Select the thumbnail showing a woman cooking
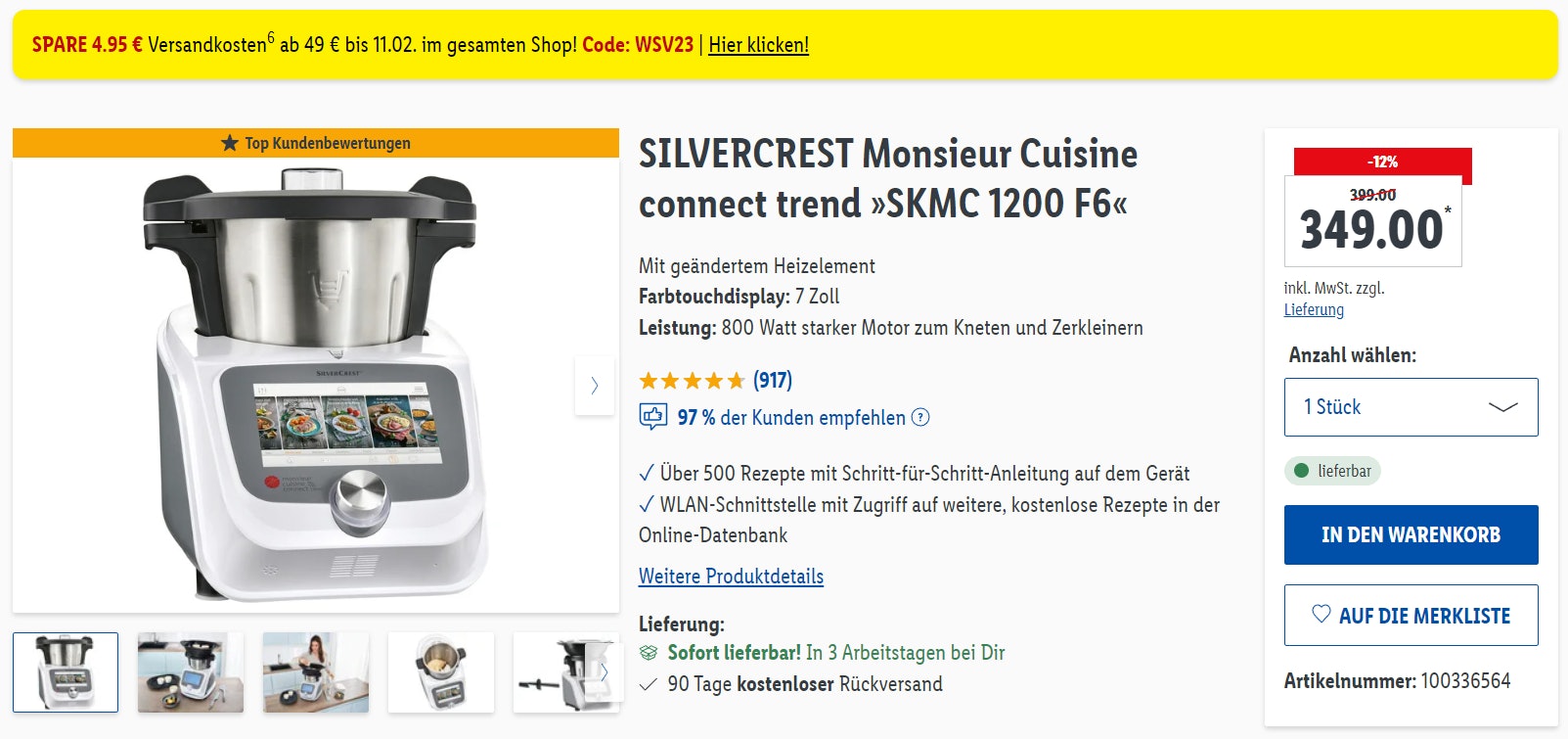1568x739 pixels. pyautogui.click(x=315, y=672)
